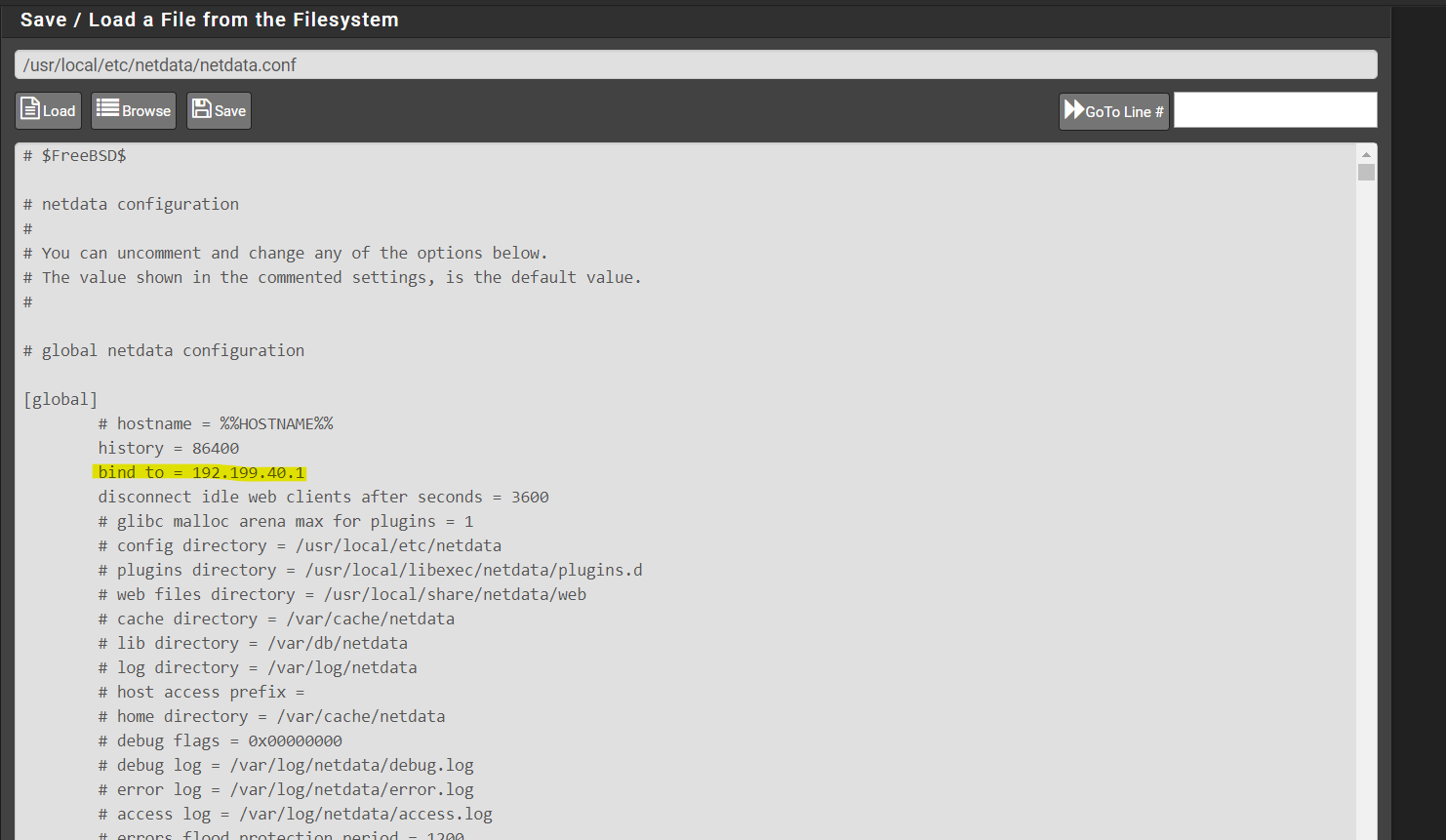Select the disconnect idle web clients line
Viewport: 1446px width, 840px height.
[x=322, y=496]
